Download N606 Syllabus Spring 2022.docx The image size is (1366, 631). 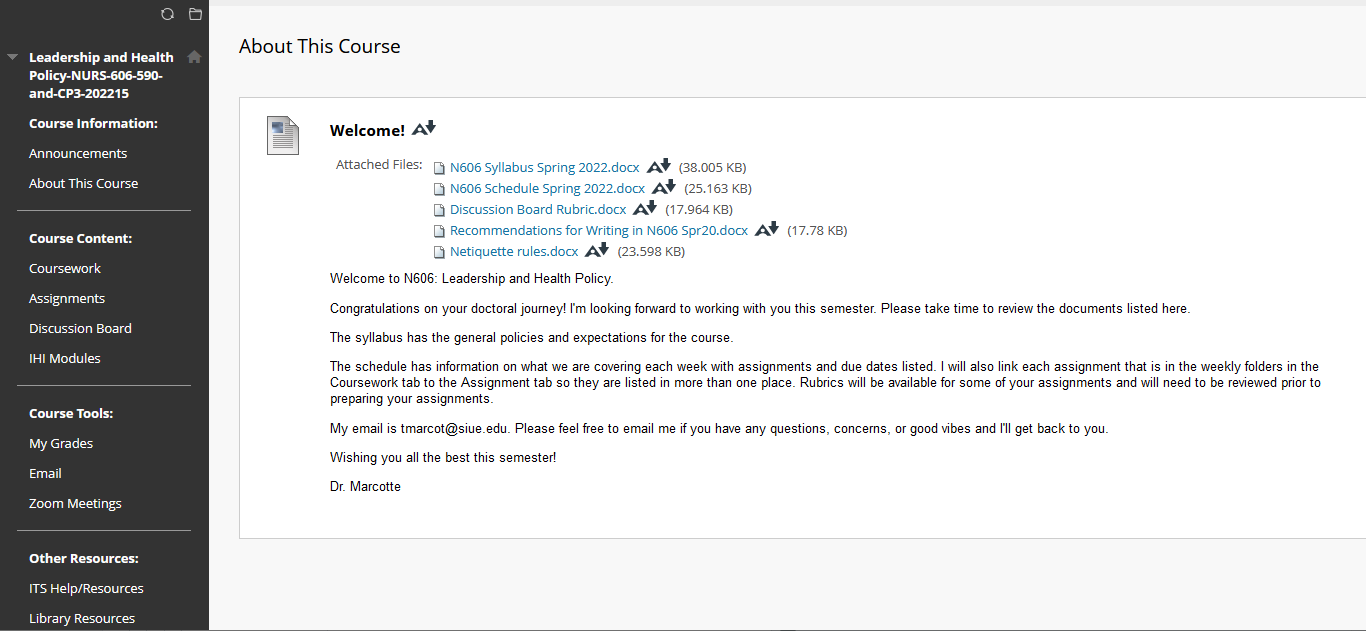pyautogui.click(x=544, y=167)
